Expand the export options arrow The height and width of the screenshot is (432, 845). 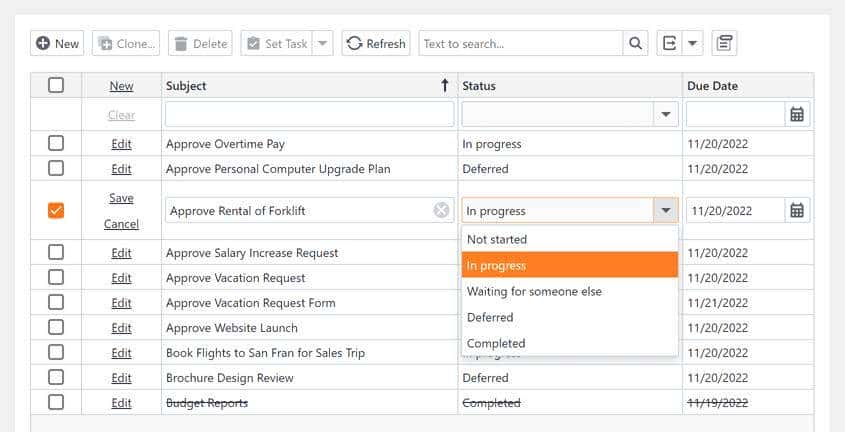(693, 43)
